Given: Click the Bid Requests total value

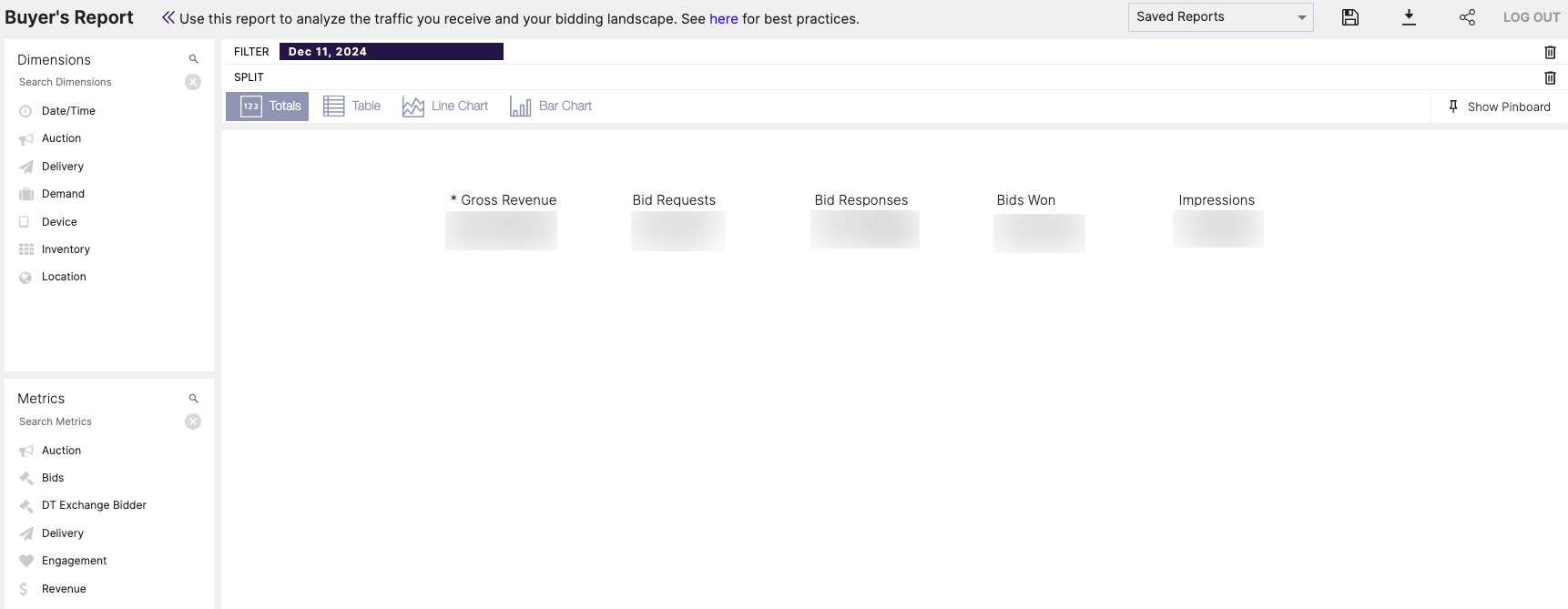Looking at the screenshot, I should 677,230.
